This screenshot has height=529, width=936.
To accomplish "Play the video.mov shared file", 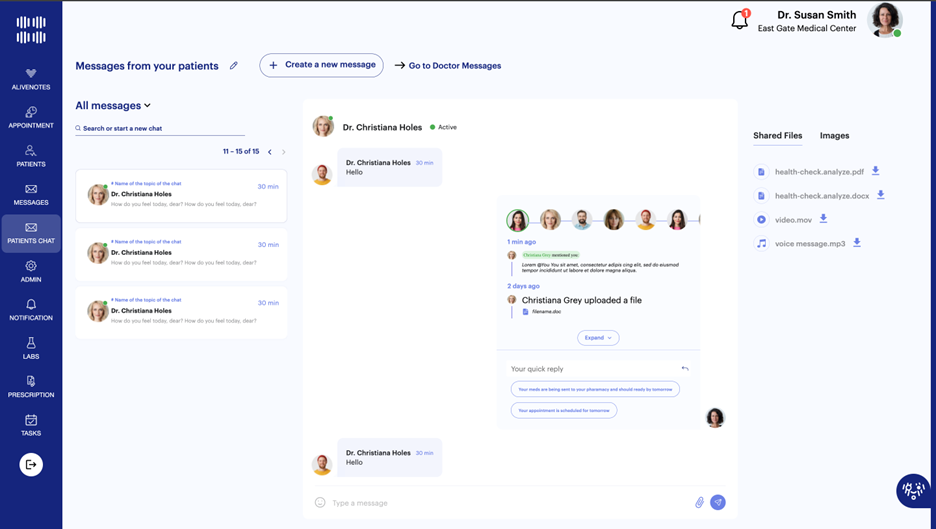I will coord(762,219).
